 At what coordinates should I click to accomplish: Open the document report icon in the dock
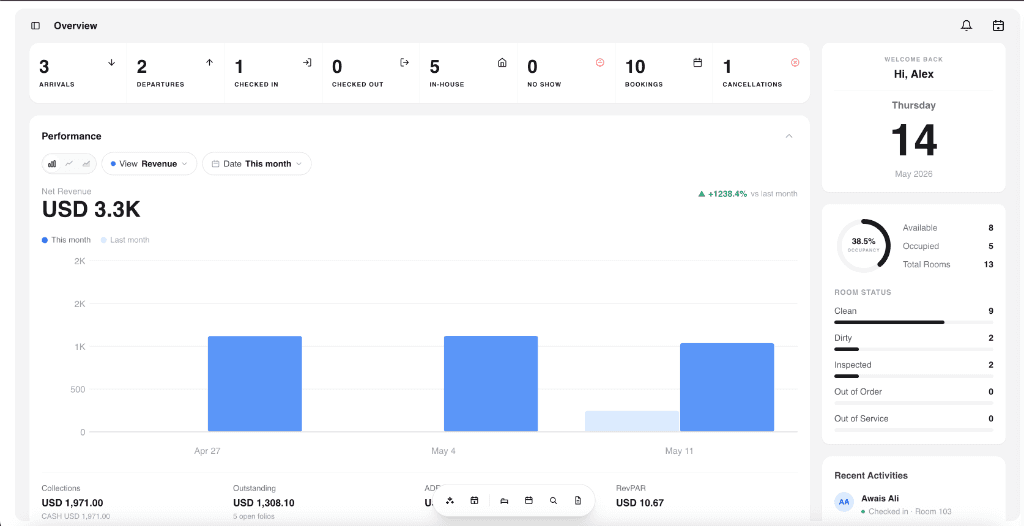[x=578, y=501]
